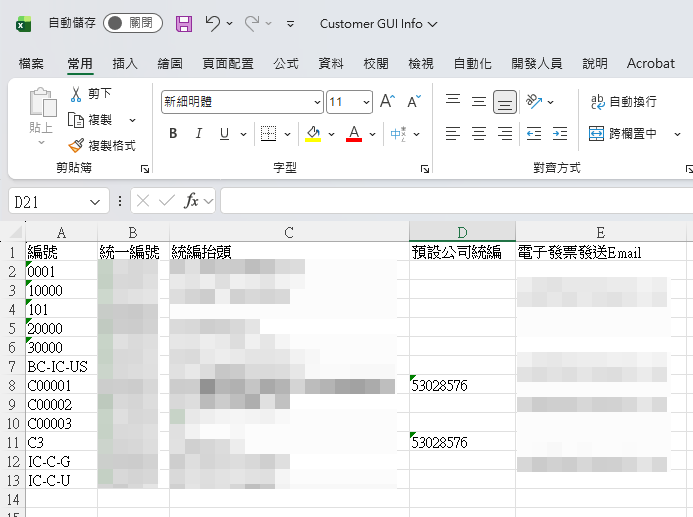Screen dimensions: 693x517
Task: Undo the last action
Action: click(x=213, y=23)
